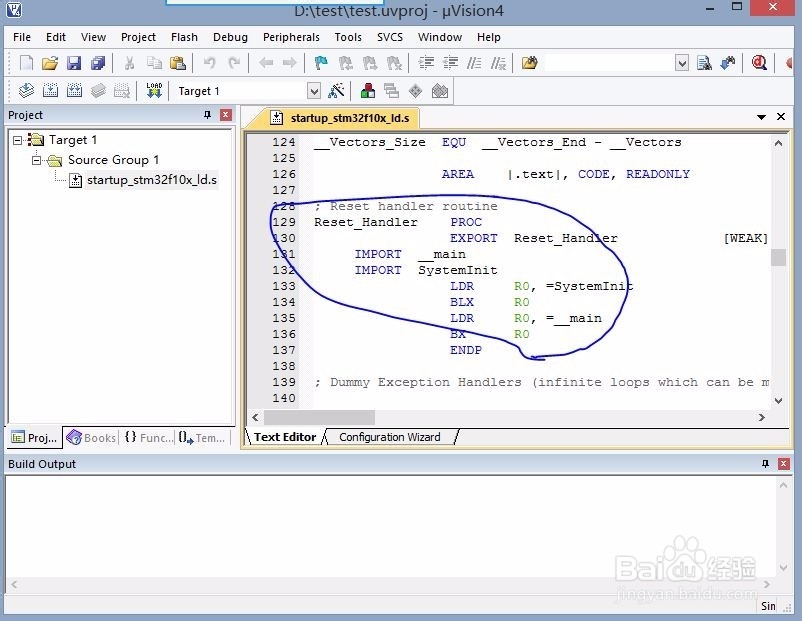Open the find text combo box dropdown

[x=681, y=63]
